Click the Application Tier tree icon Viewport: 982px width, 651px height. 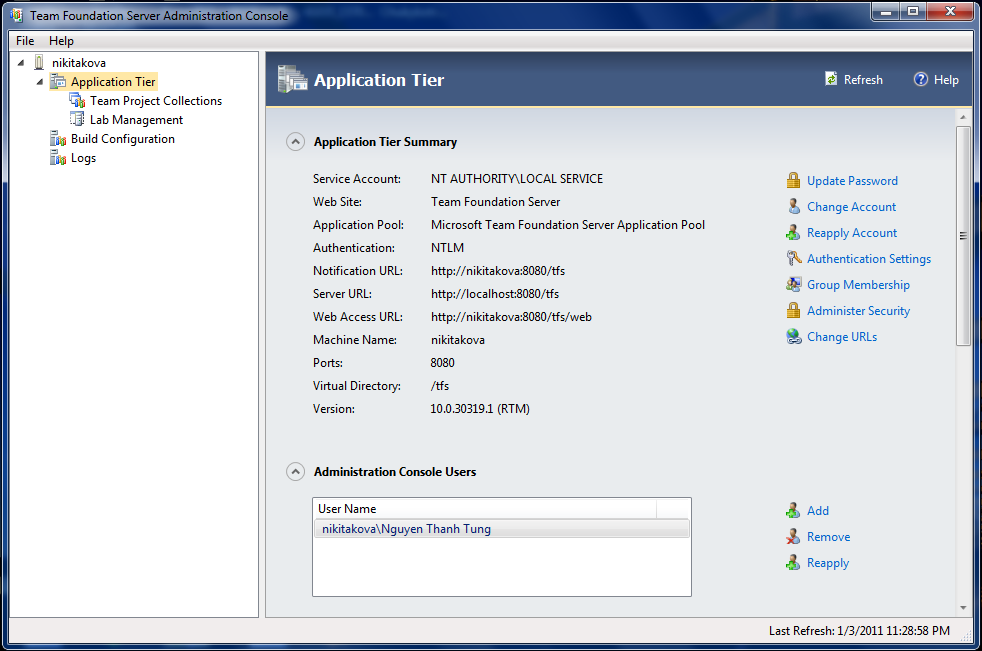point(58,81)
